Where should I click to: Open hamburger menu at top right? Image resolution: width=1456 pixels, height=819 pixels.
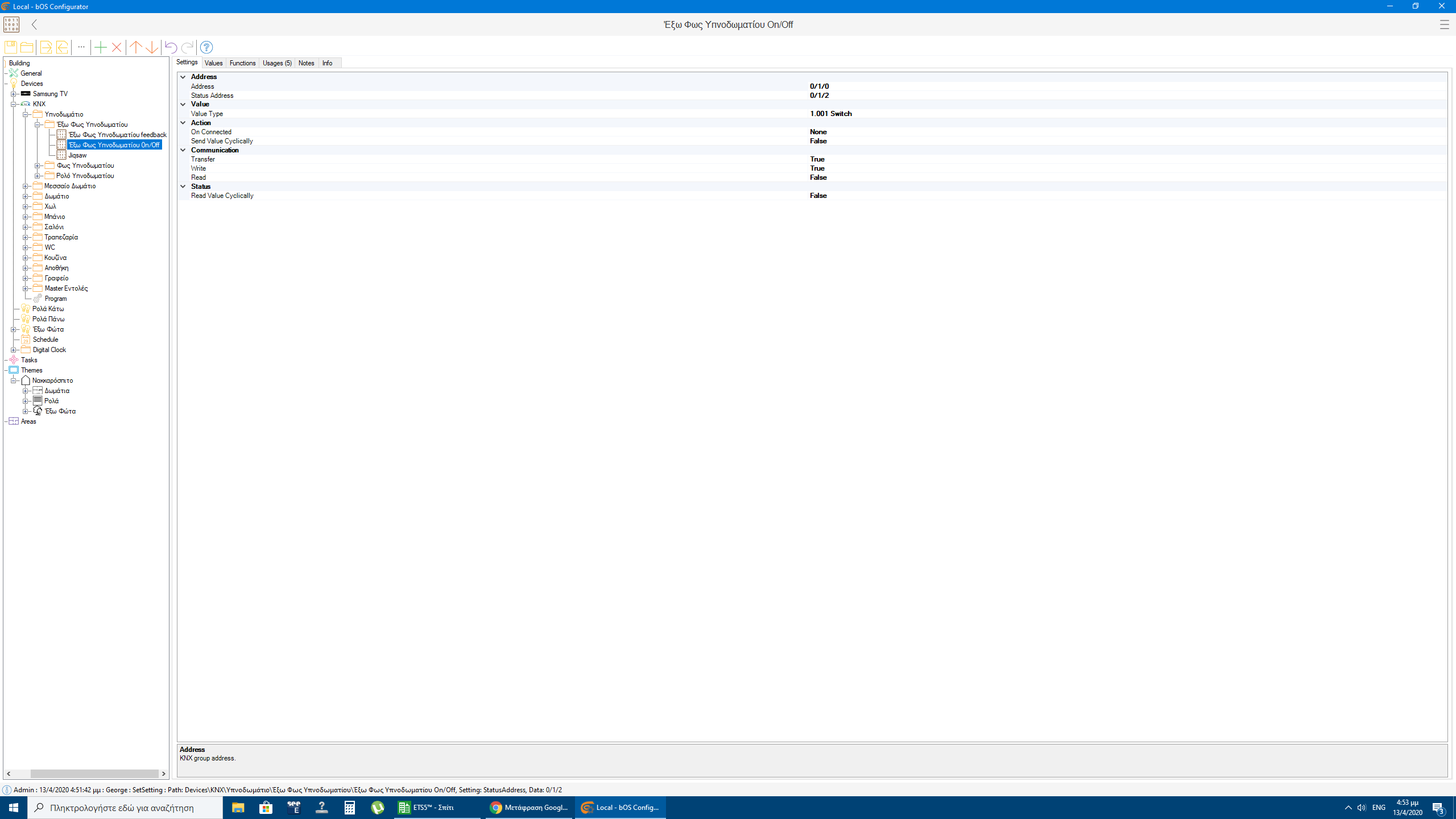tap(1444, 24)
